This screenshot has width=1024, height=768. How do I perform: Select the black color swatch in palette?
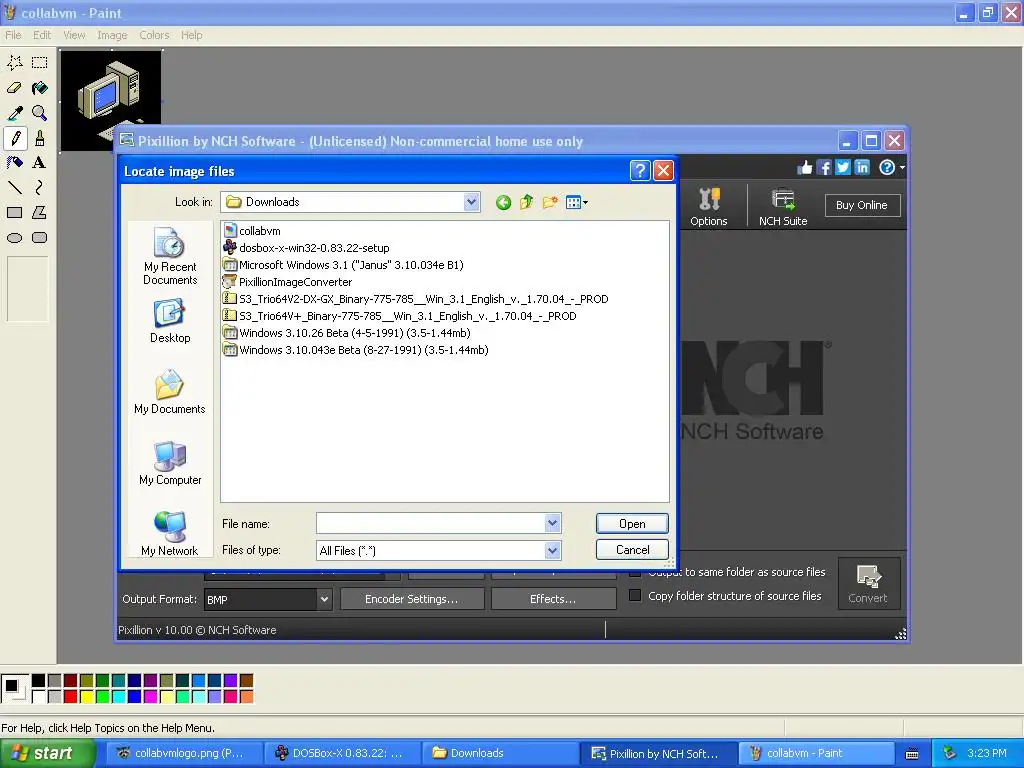[x=39, y=681]
